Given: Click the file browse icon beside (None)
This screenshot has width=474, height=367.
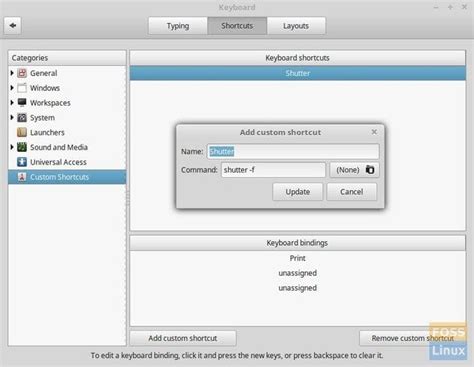Looking at the screenshot, I should pyautogui.click(x=370, y=170).
